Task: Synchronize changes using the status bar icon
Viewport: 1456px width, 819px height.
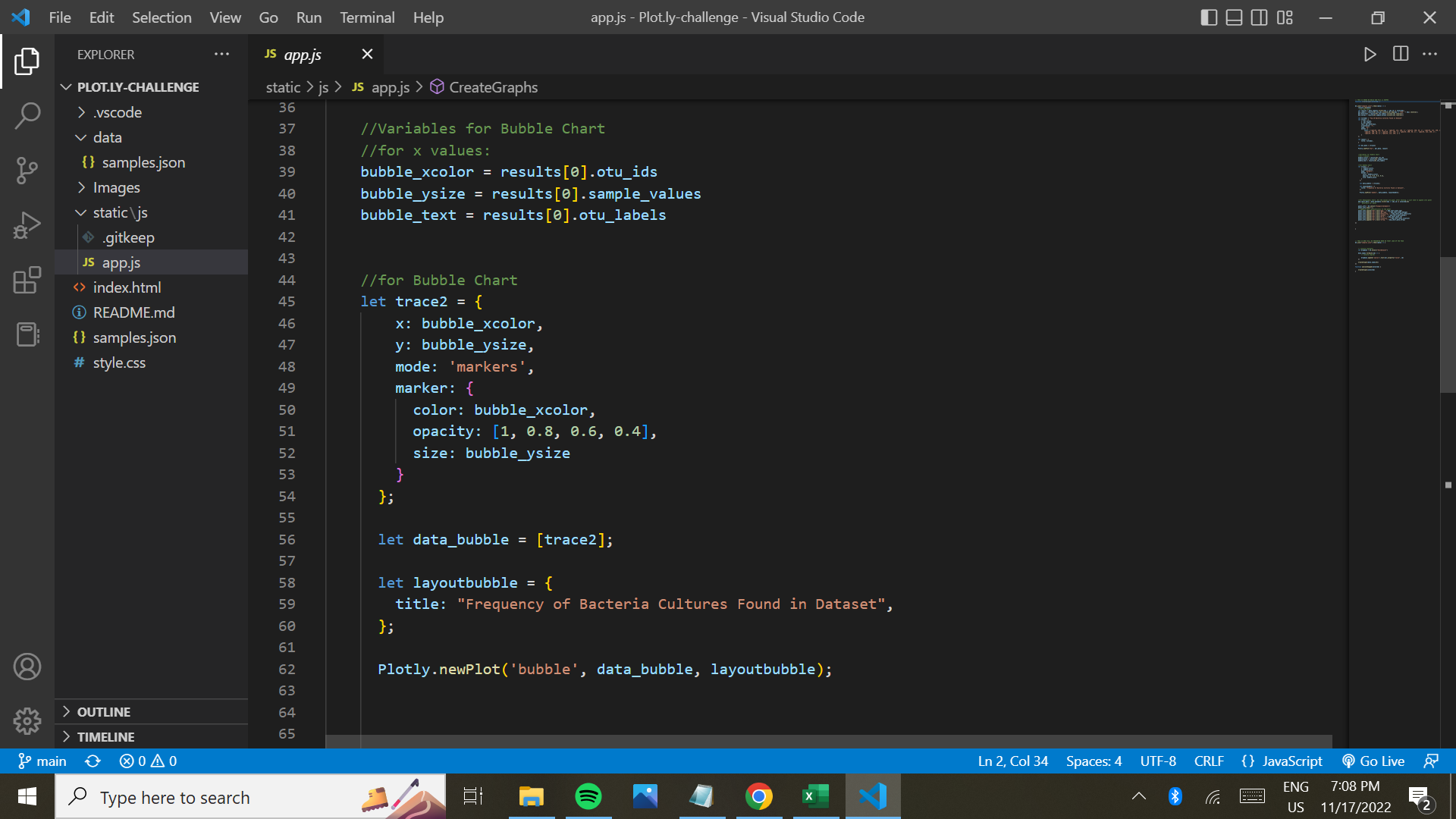Action: (92, 761)
